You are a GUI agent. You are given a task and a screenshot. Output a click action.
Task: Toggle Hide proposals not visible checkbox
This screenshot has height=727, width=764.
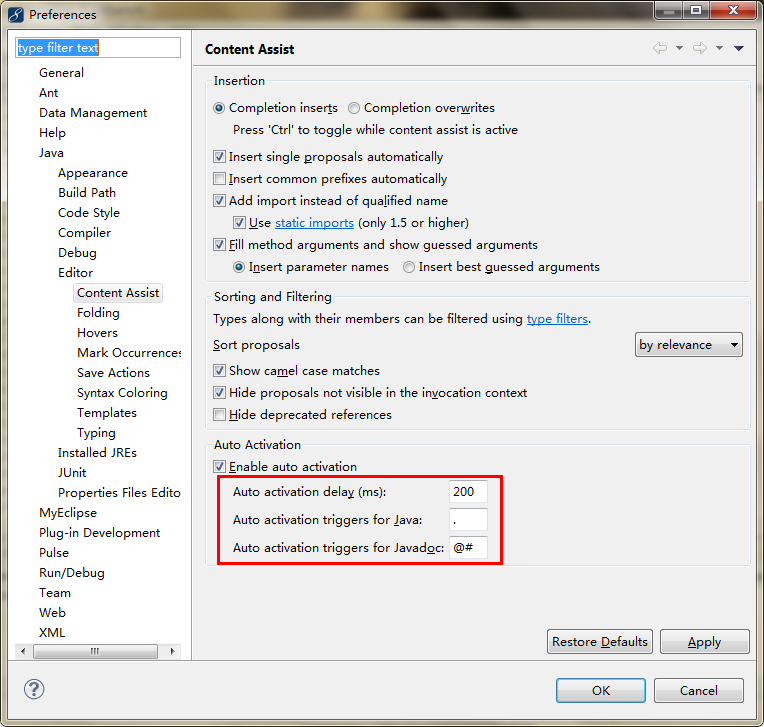coord(219,393)
